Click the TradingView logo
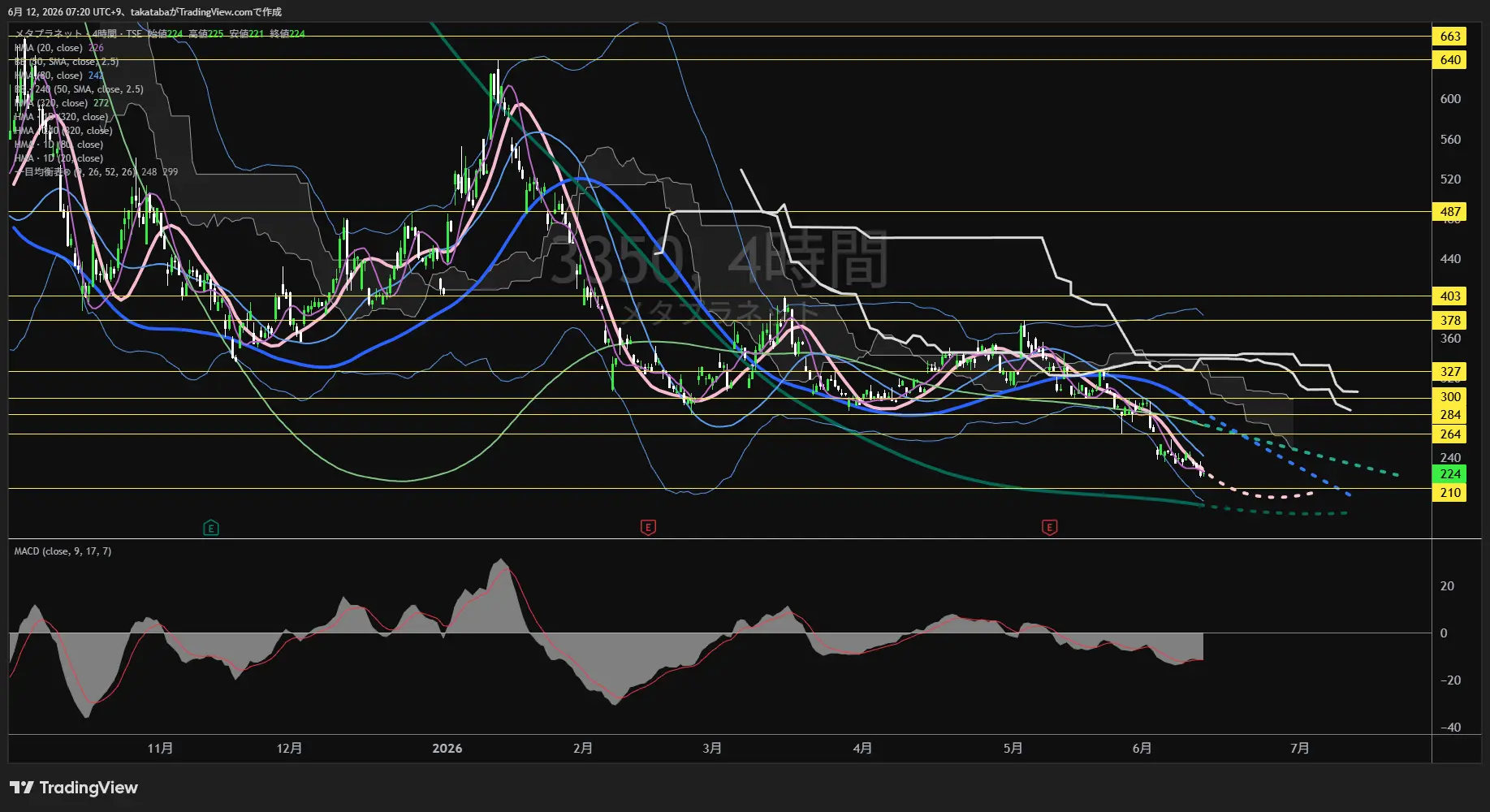Image resolution: width=1490 pixels, height=812 pixels. point(74,788)
